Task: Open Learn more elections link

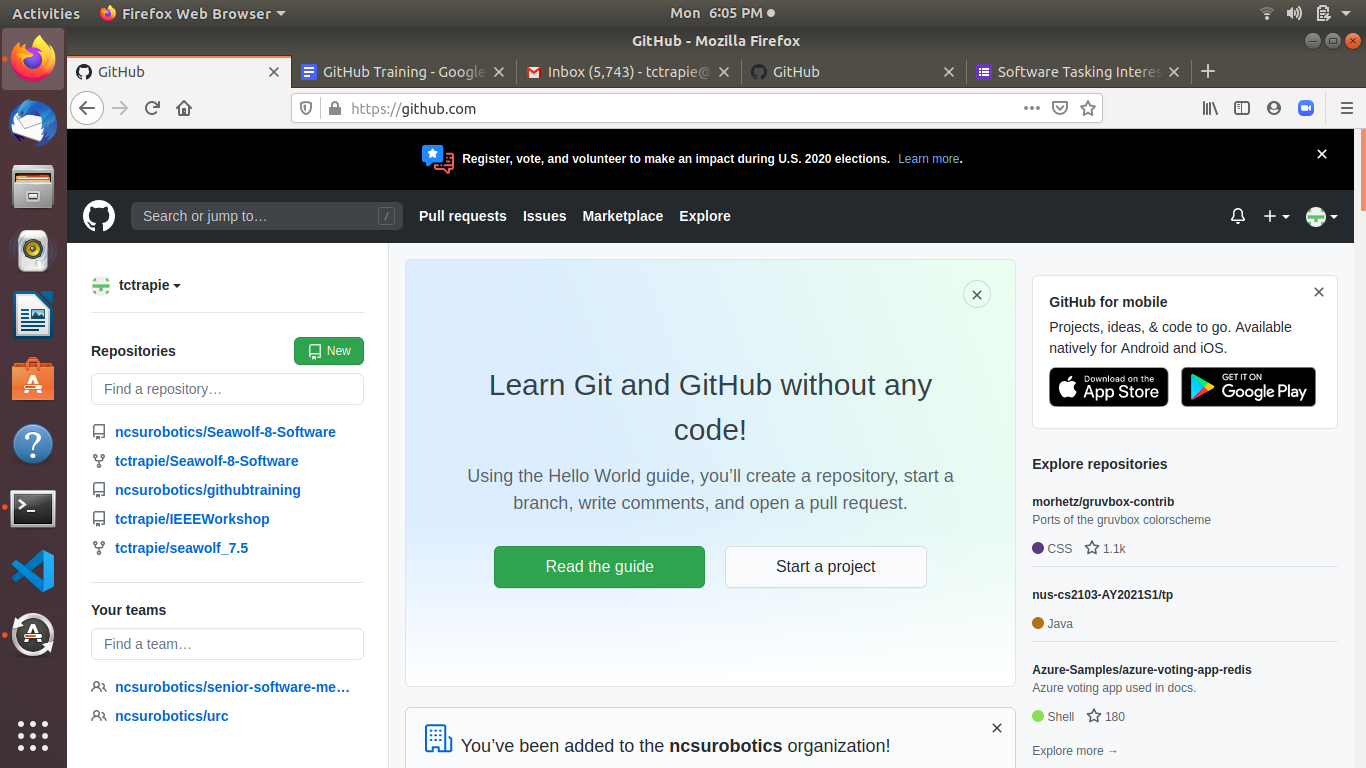Action: [x=929, y=159]
